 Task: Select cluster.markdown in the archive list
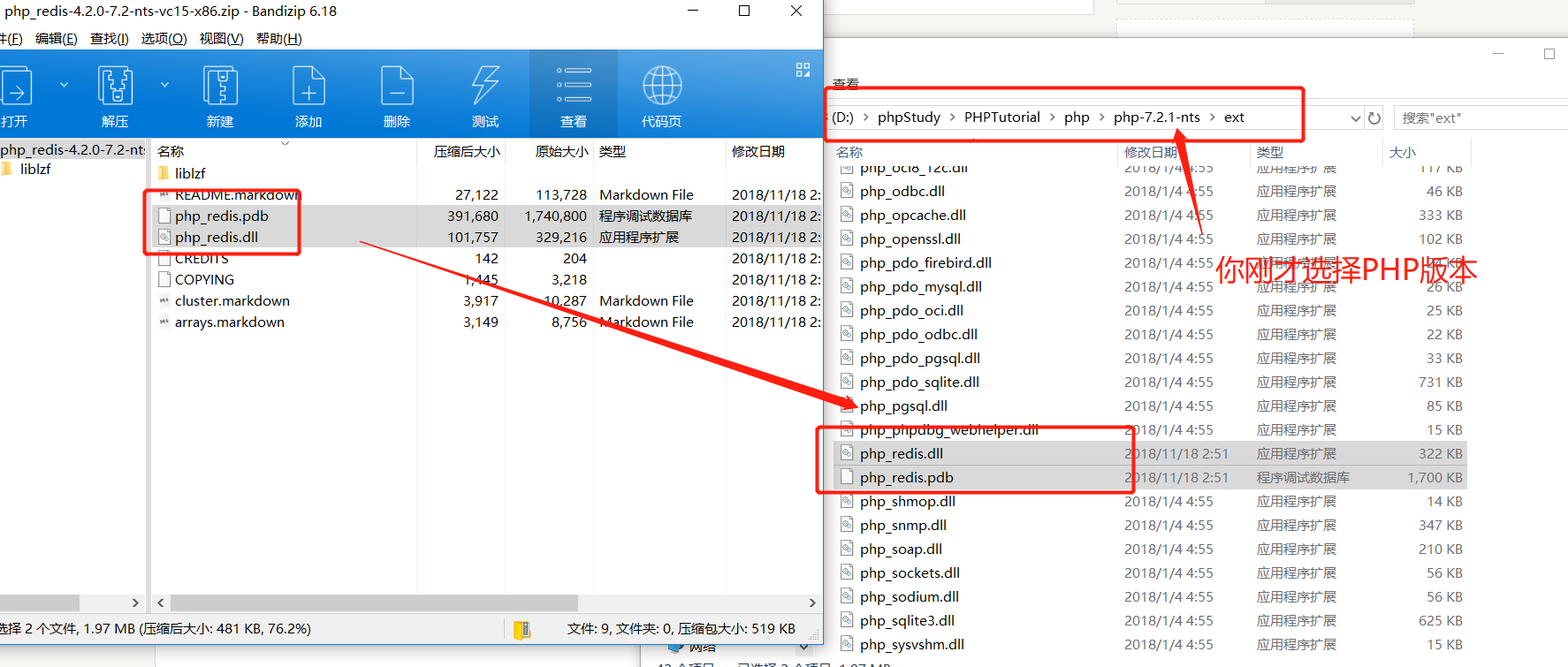(x=232, y=300)
